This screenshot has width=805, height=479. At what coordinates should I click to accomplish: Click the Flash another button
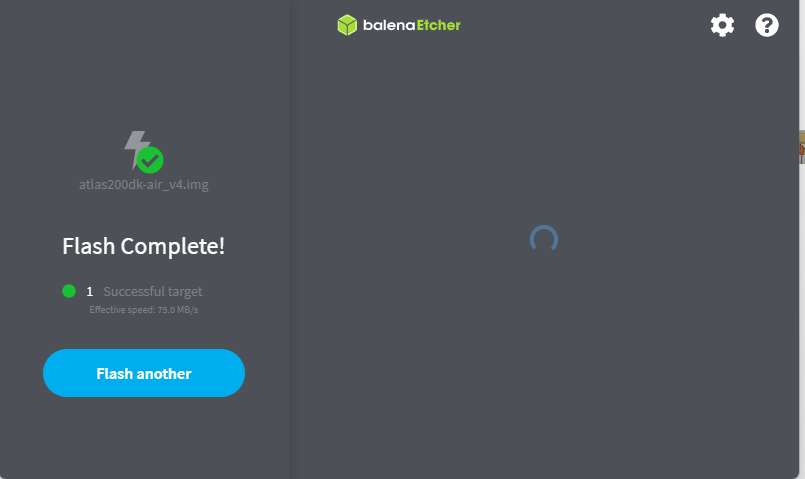144,373
